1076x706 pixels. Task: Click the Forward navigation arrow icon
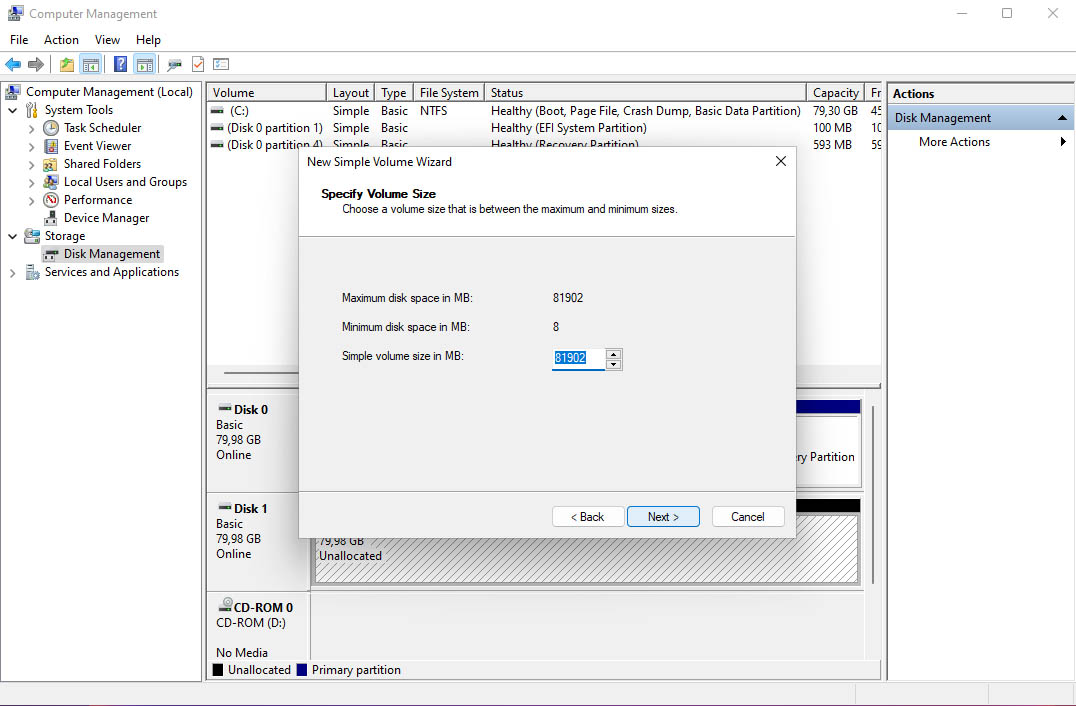click(x=35, y=64)
